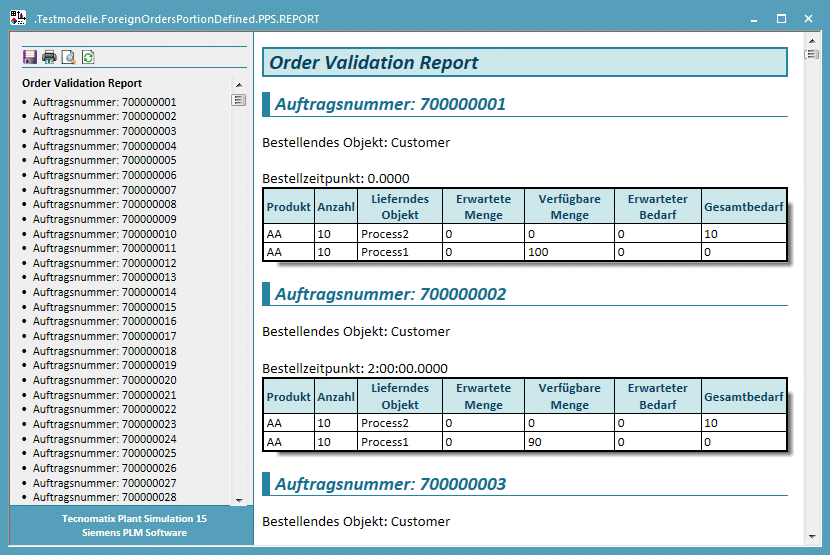This screenshot has height=555, width=830.
Task: Click the main report scrollbar up arrow
Action: click(x=812, y=41)
